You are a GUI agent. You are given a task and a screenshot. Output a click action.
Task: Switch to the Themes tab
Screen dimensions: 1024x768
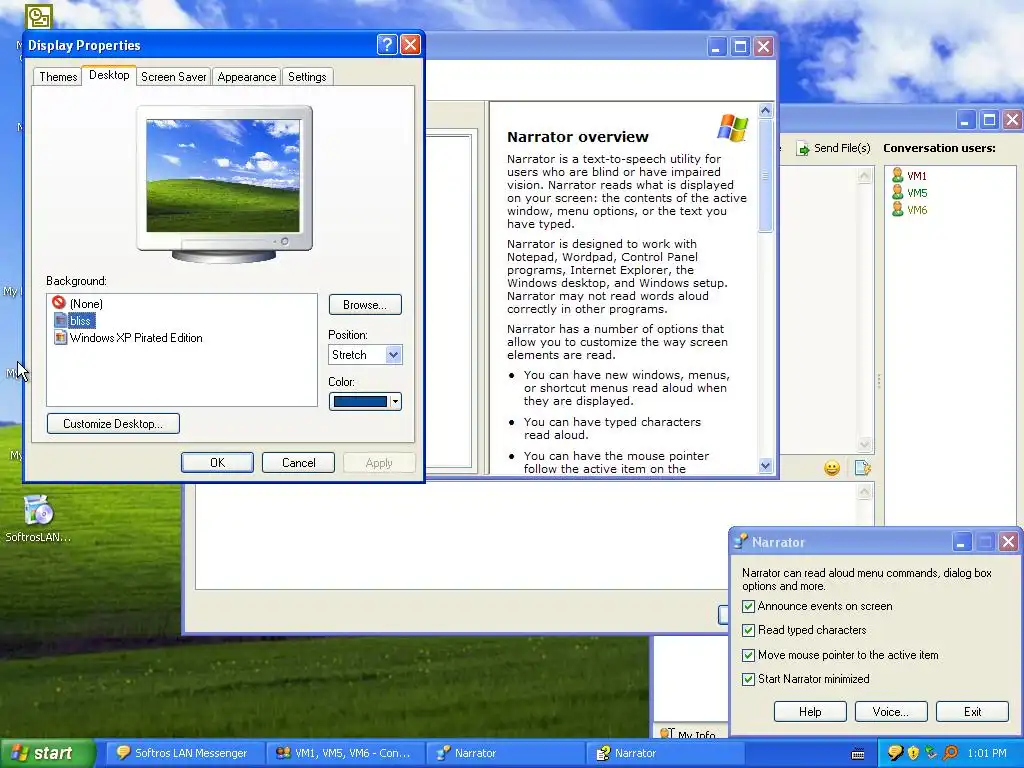click(x=57, y=76)
